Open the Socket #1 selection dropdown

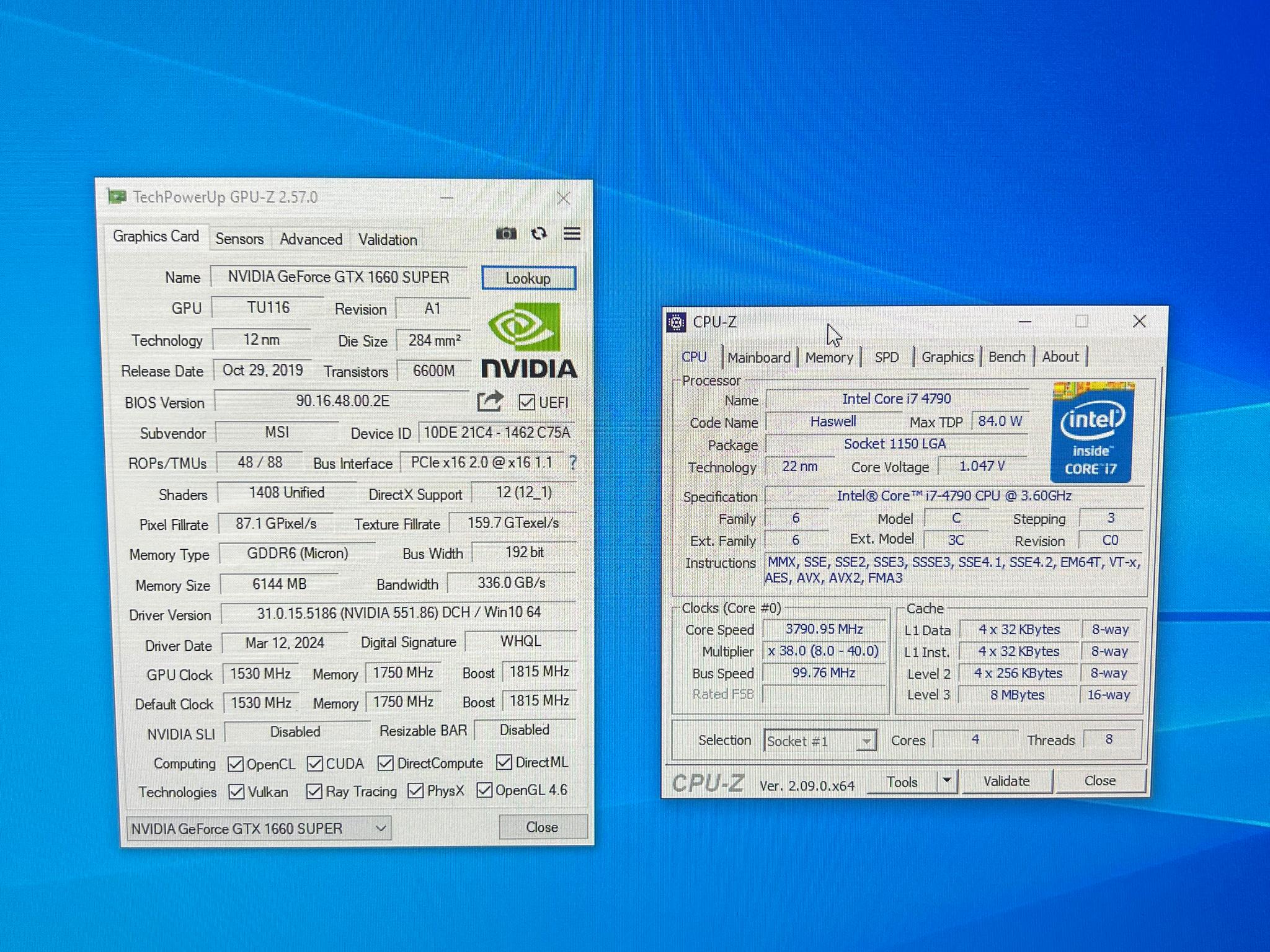(x=820, y=741)
